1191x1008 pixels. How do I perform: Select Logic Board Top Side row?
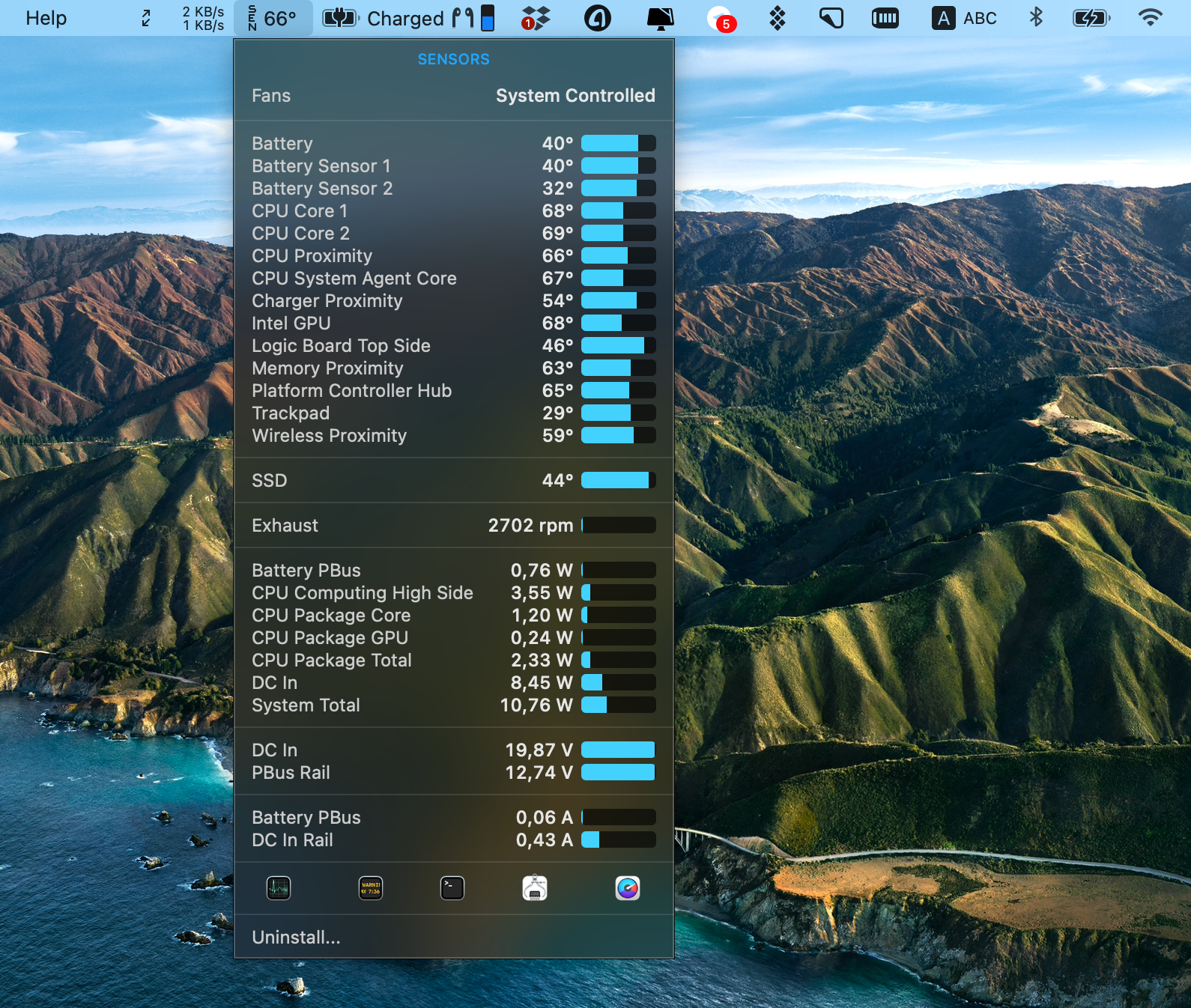(x=454, y=345)
